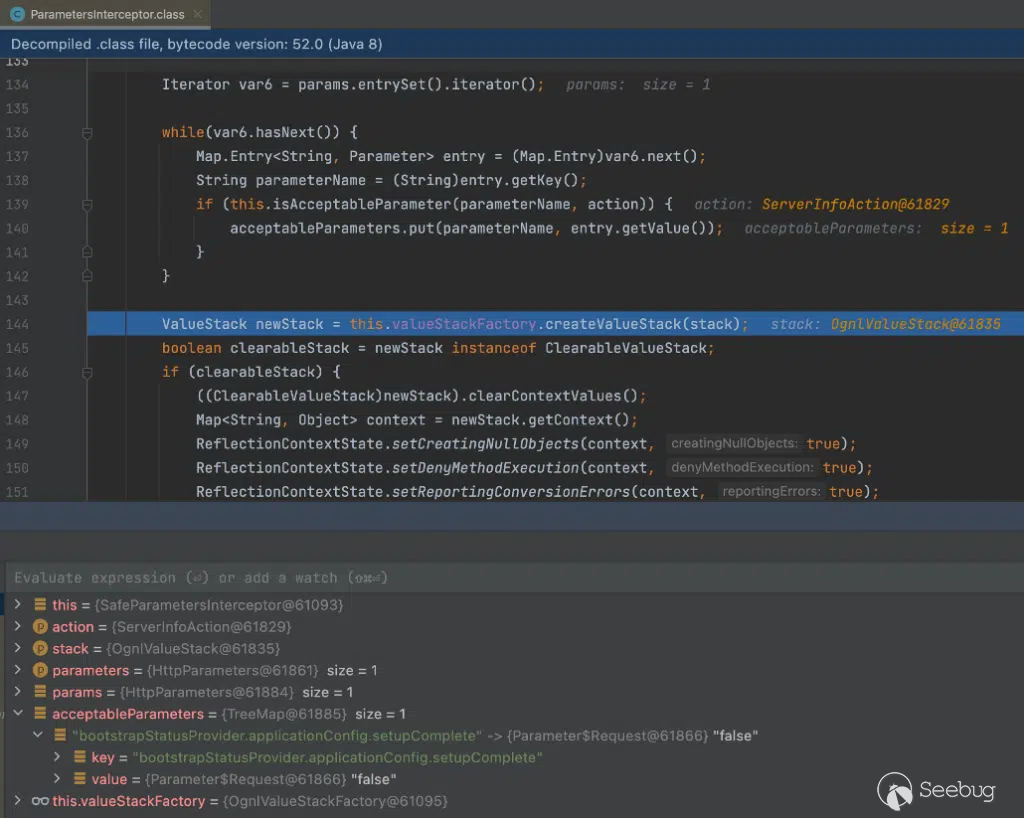Image resolution: width=1024 pixels, height=819 pixels.
Task: Expand the 'stack' variable node
Action: click(18, 649)
